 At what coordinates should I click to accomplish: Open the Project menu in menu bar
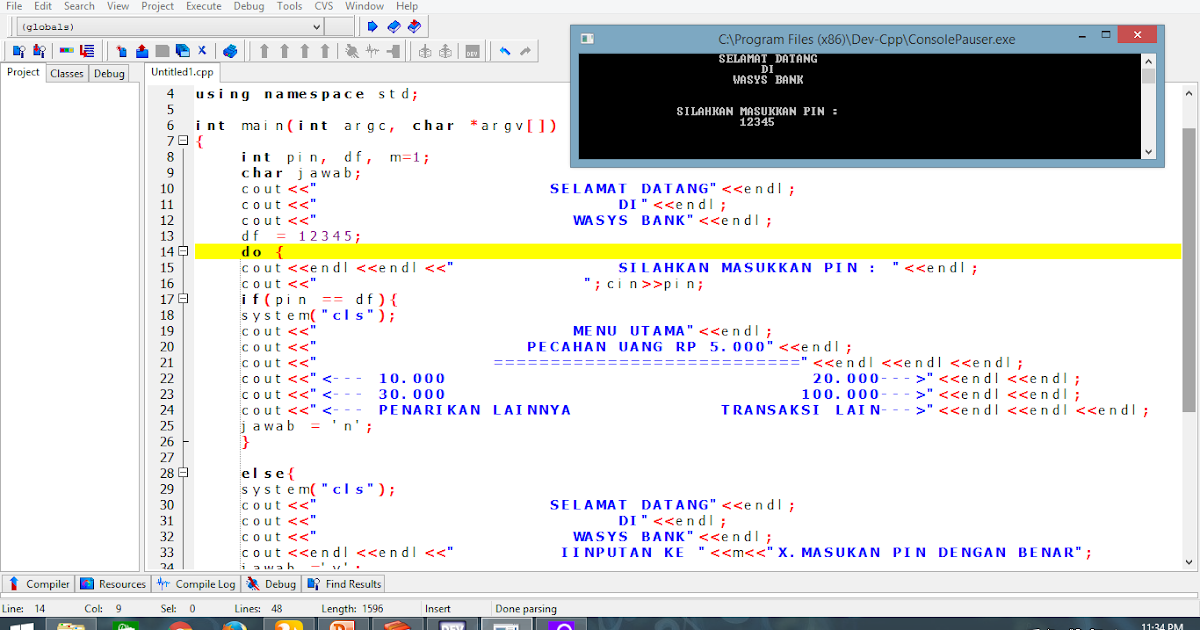coord(158,6)
